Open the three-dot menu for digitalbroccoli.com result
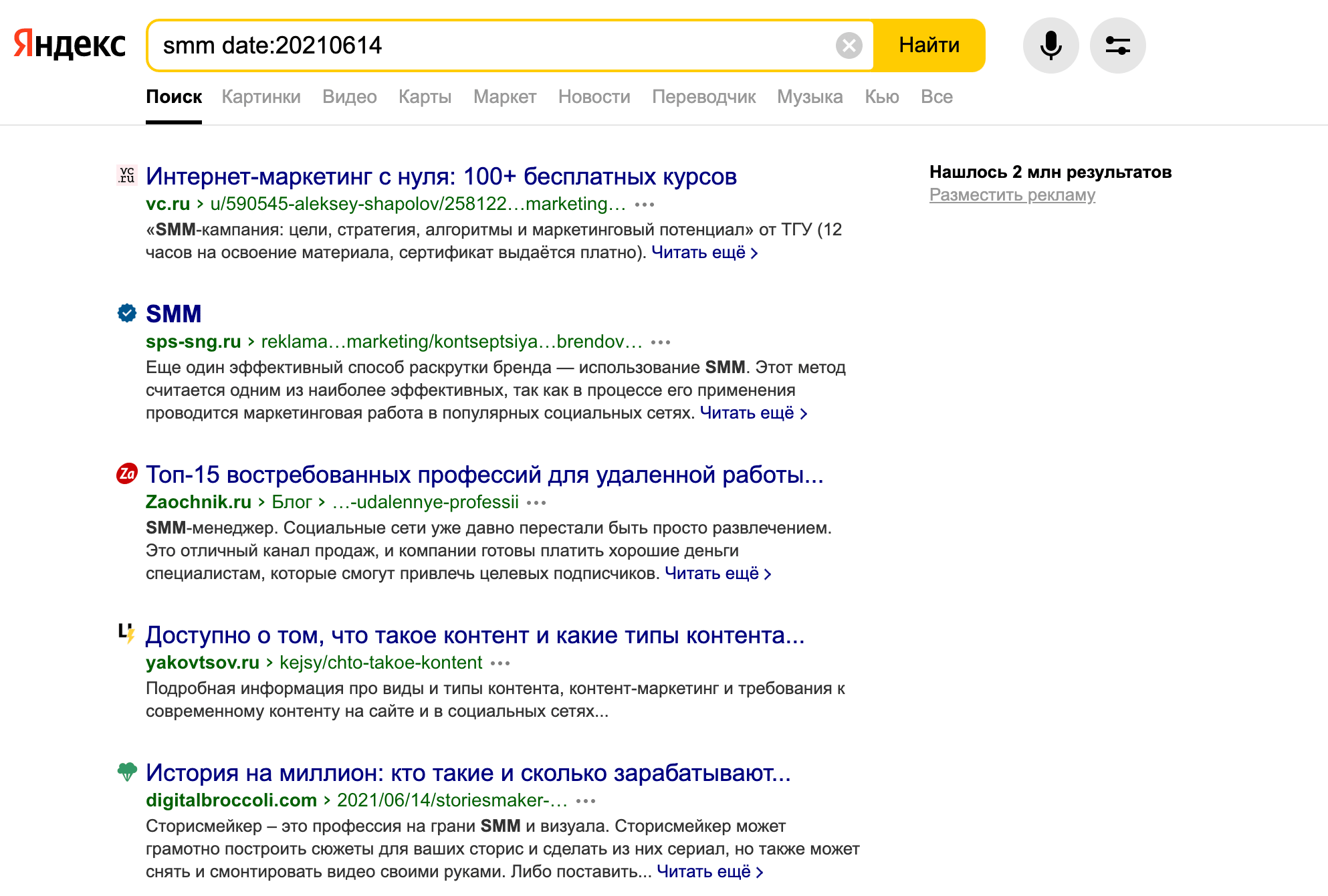Screen dimensions: 1328x896 (x=586, y=801)
